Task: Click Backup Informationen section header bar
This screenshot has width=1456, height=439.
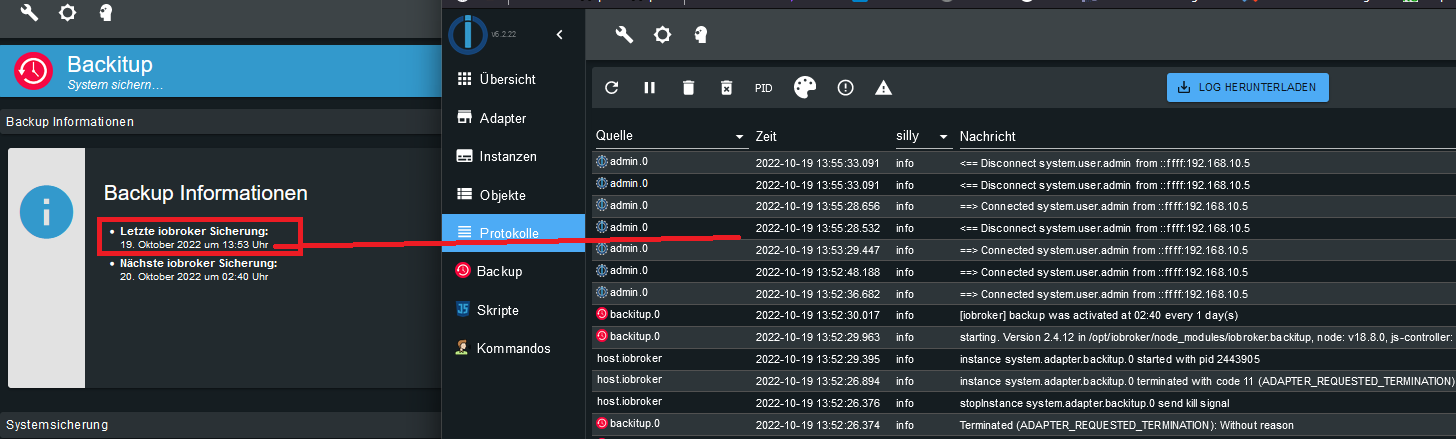Action: tap(220, 122)
